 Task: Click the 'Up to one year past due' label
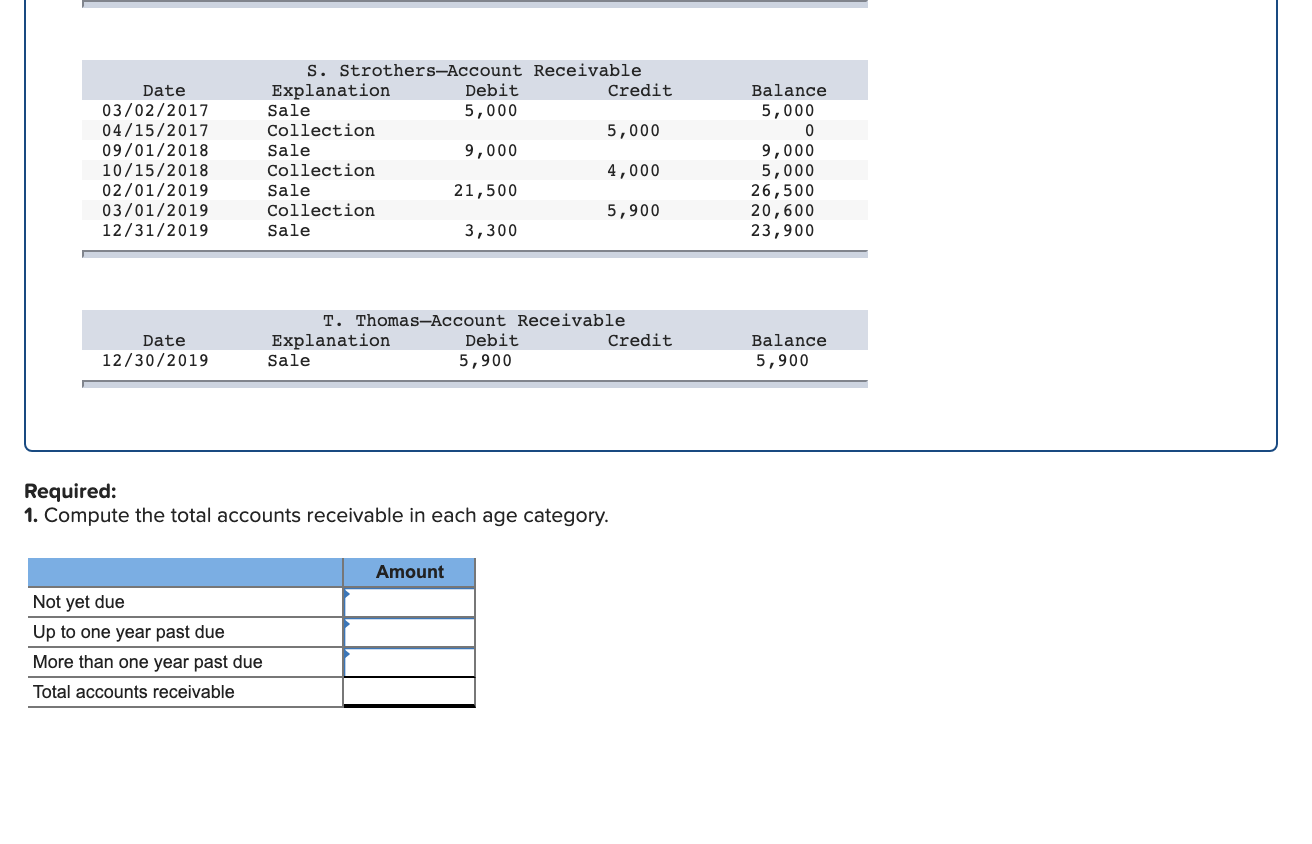tap(129, 632)
